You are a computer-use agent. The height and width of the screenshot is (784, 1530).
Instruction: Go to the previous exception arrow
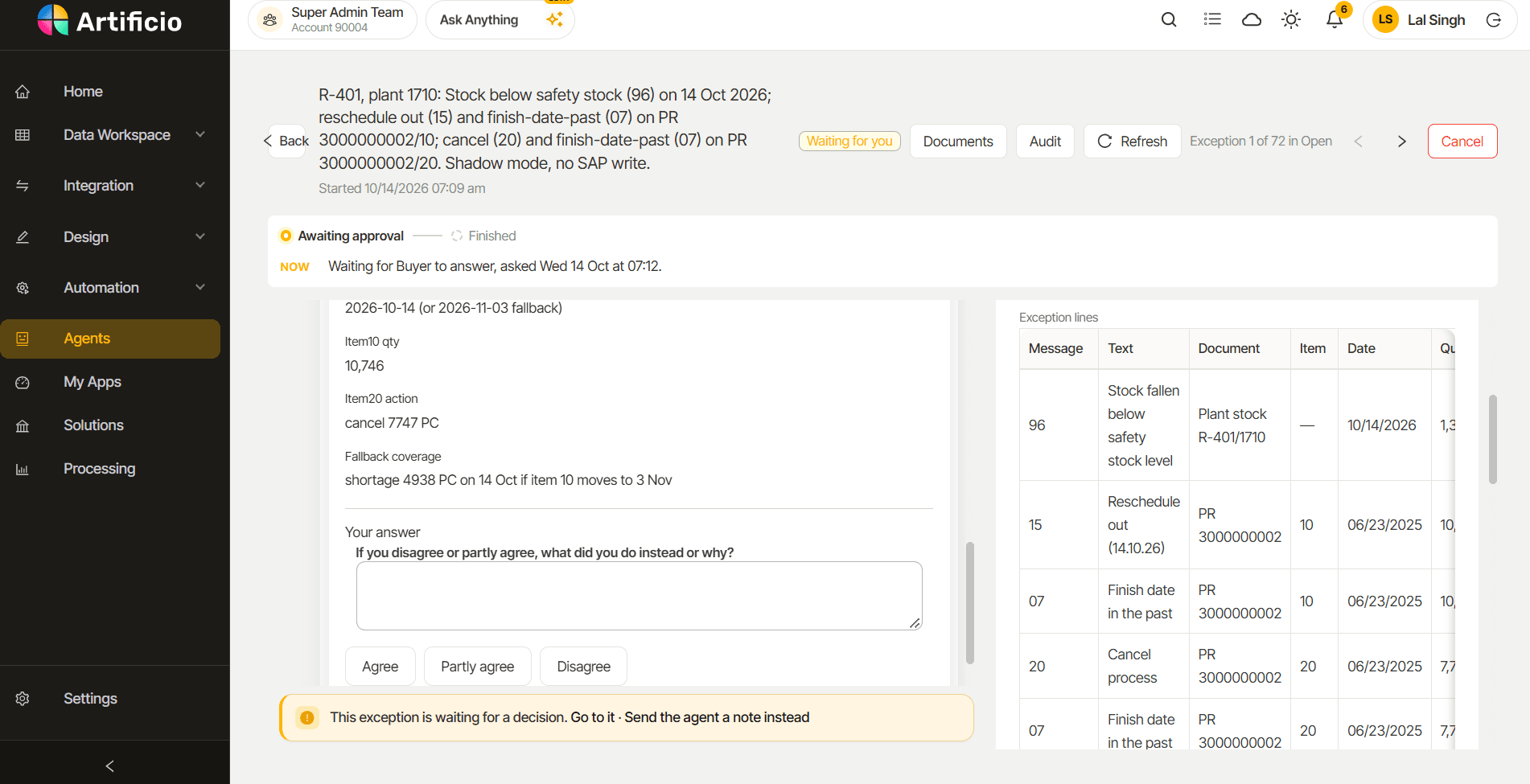pos(1359,142)
